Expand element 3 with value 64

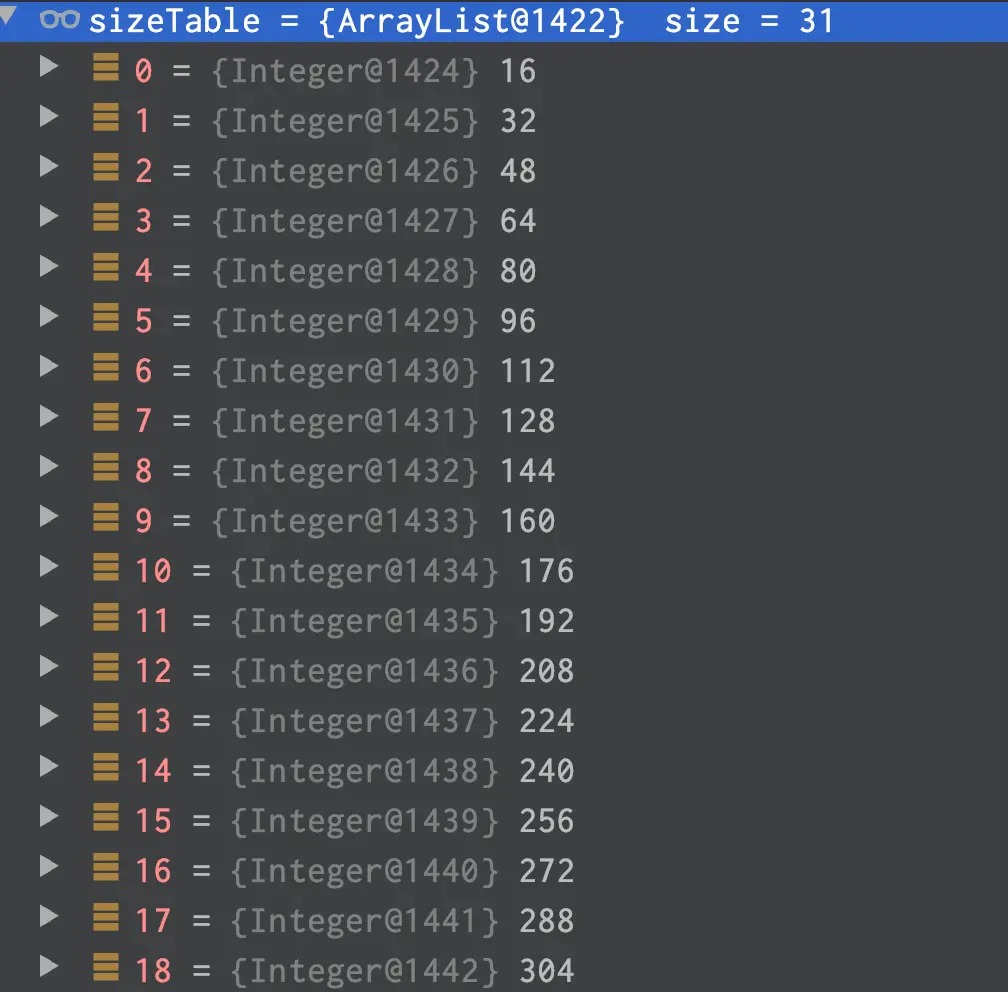tap(49, 216)
